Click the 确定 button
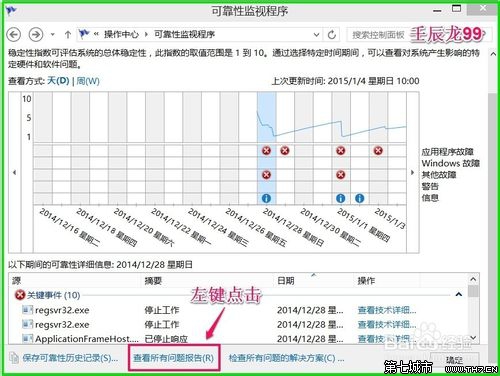The height and width of the screenshot is (376, 500). tap(454, 360)
